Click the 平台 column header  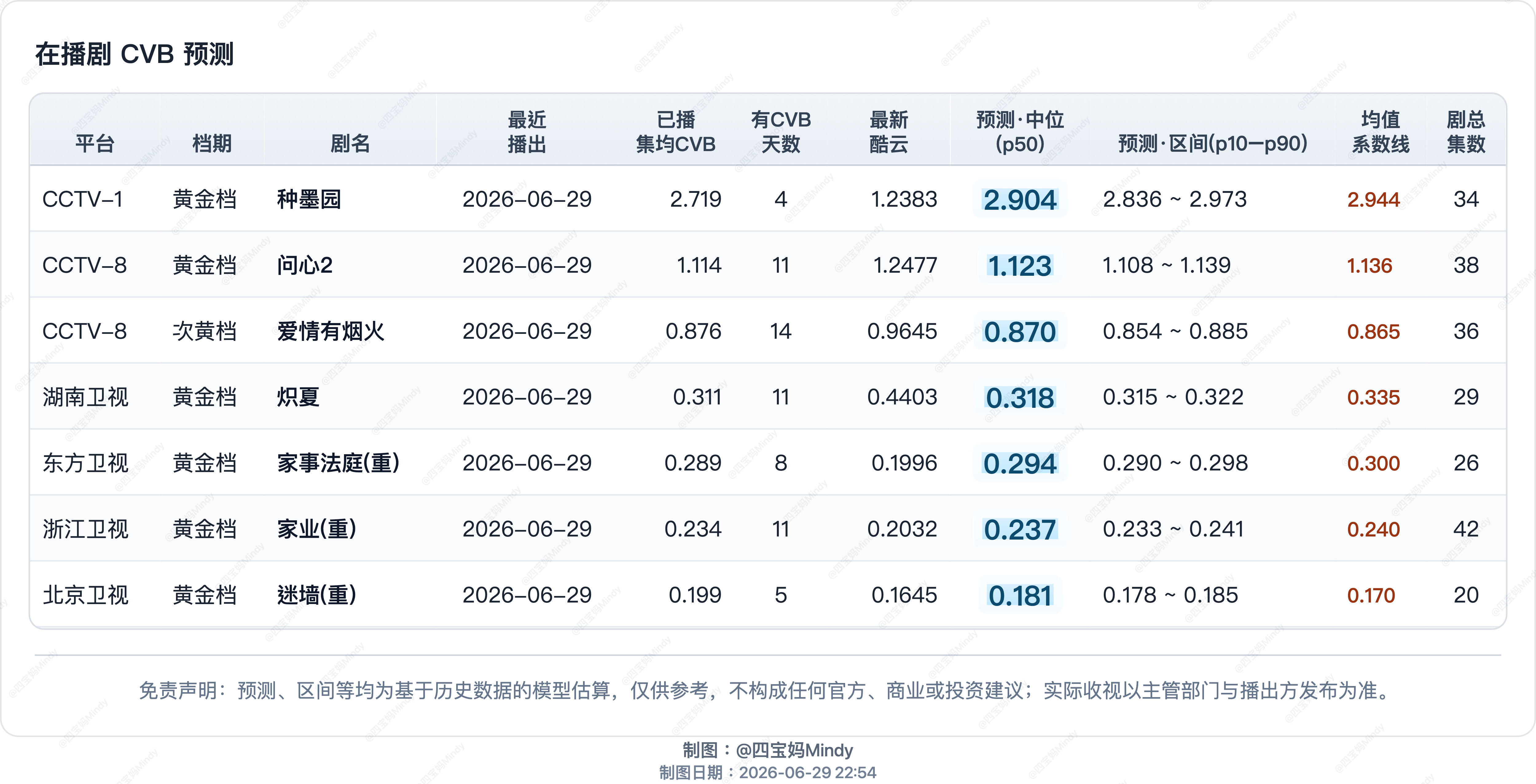point(94,144)
